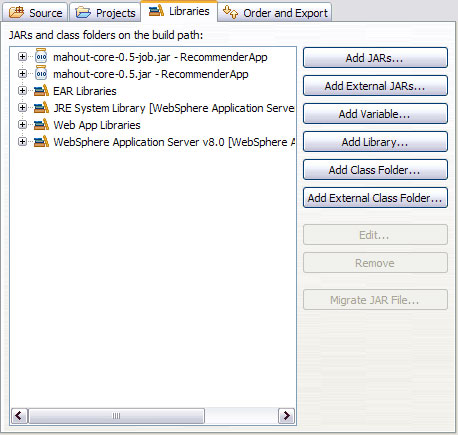Click the Migrate JAR File... button

pos(375,300)
